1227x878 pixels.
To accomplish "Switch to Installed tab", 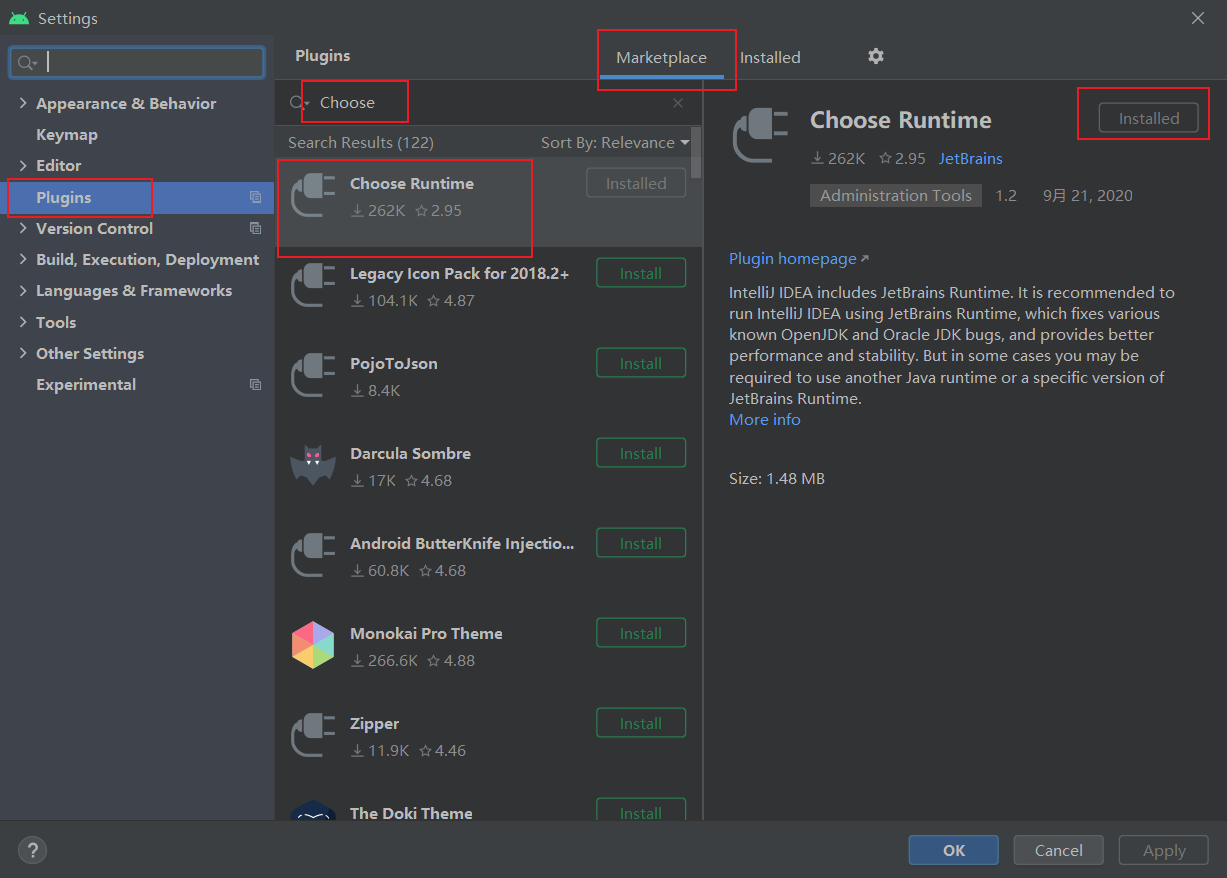I will point(770,58).
